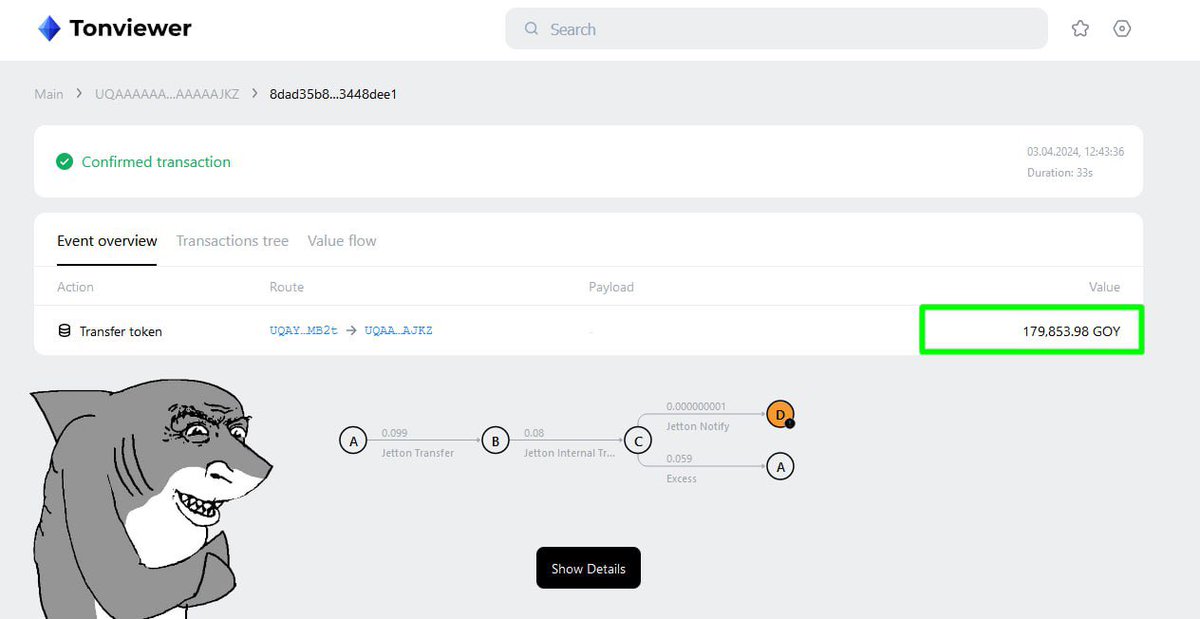Click the Duration: 33s text

coord(1060,173)
